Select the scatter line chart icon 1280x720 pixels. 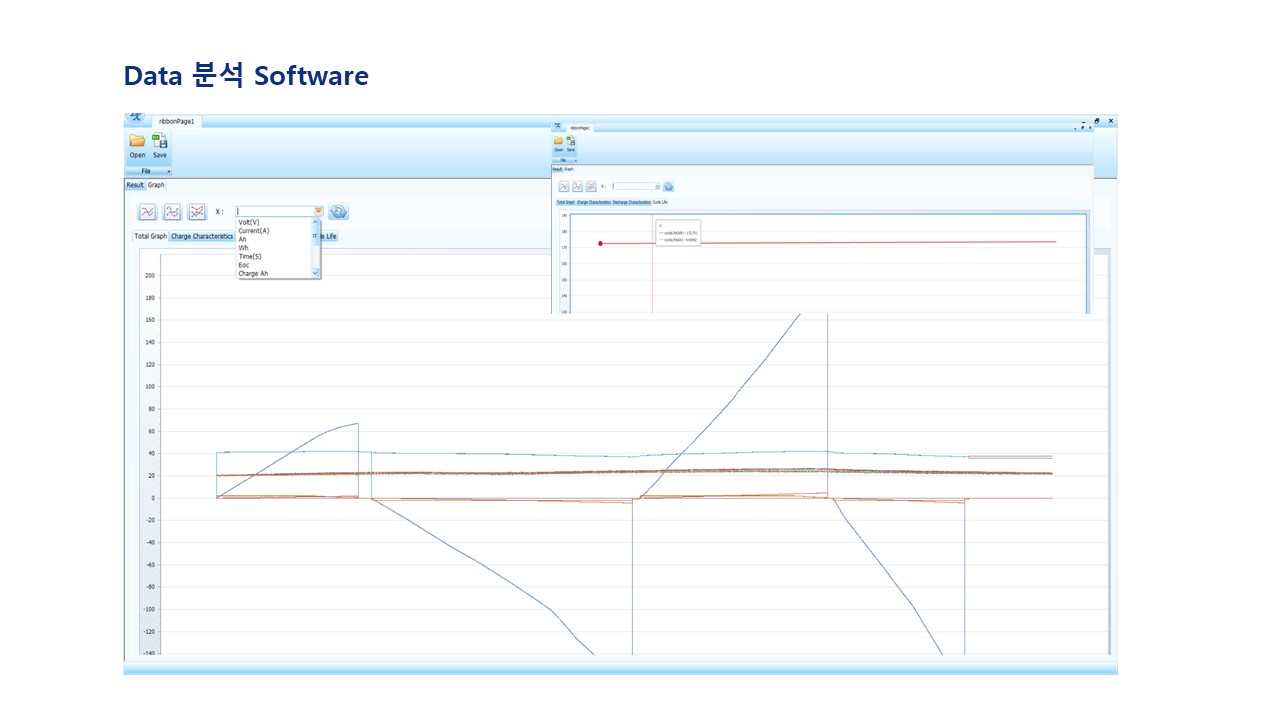[197, 212]
